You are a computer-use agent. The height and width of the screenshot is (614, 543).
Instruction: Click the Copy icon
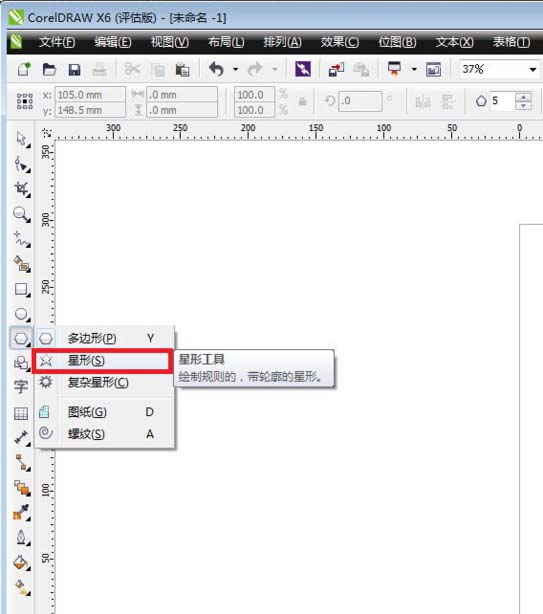tap(158, 70)
